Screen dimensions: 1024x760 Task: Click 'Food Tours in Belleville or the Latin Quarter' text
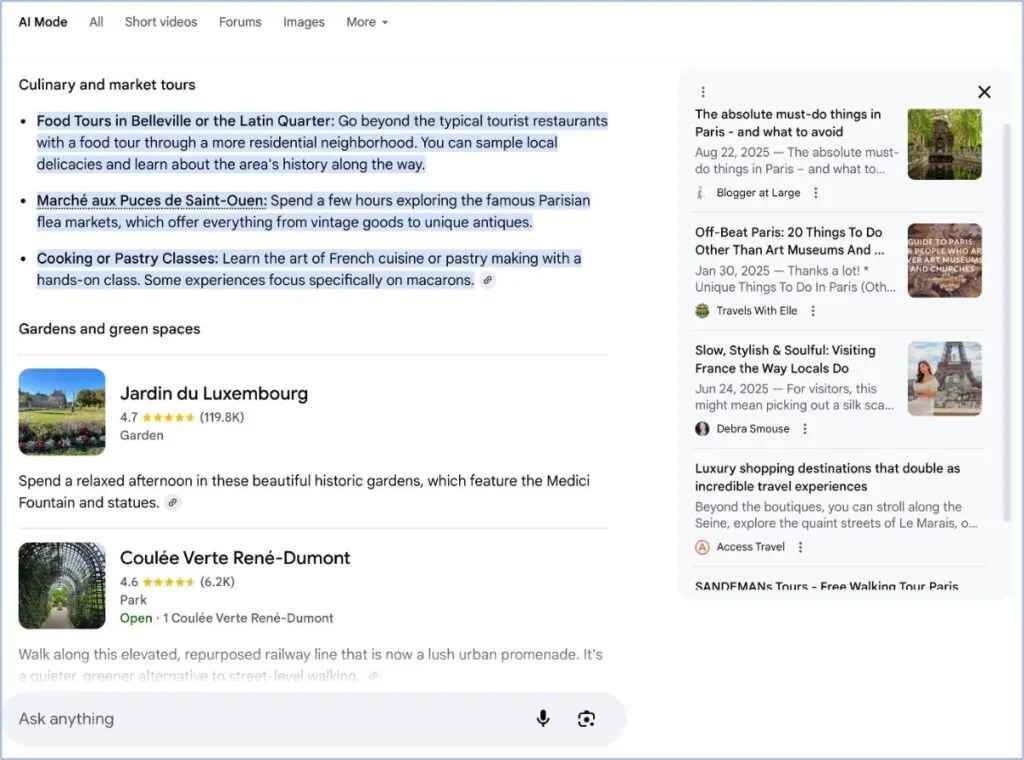point(185,121)
